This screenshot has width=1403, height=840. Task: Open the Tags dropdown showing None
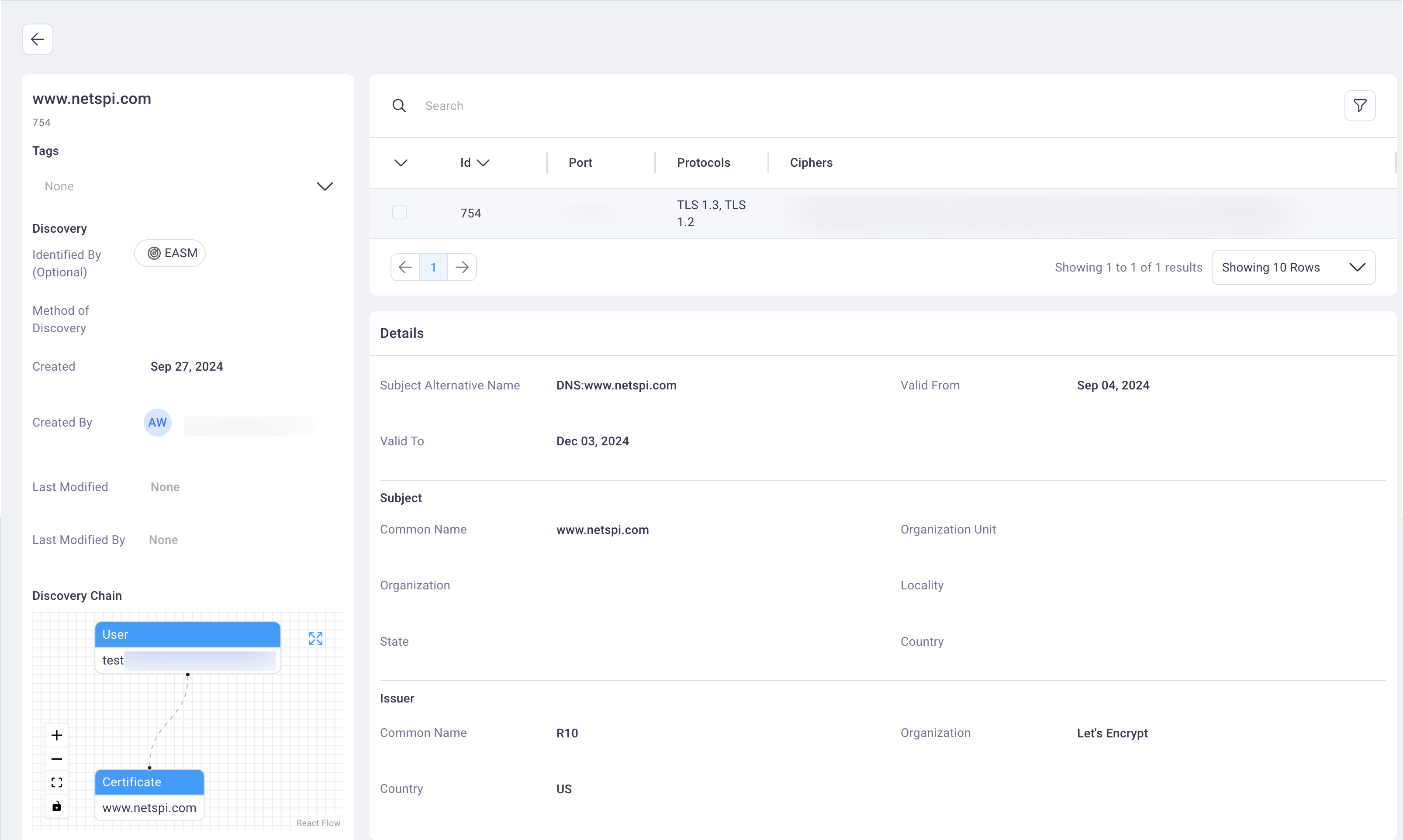pyautogui.click(x=188, y=186)
